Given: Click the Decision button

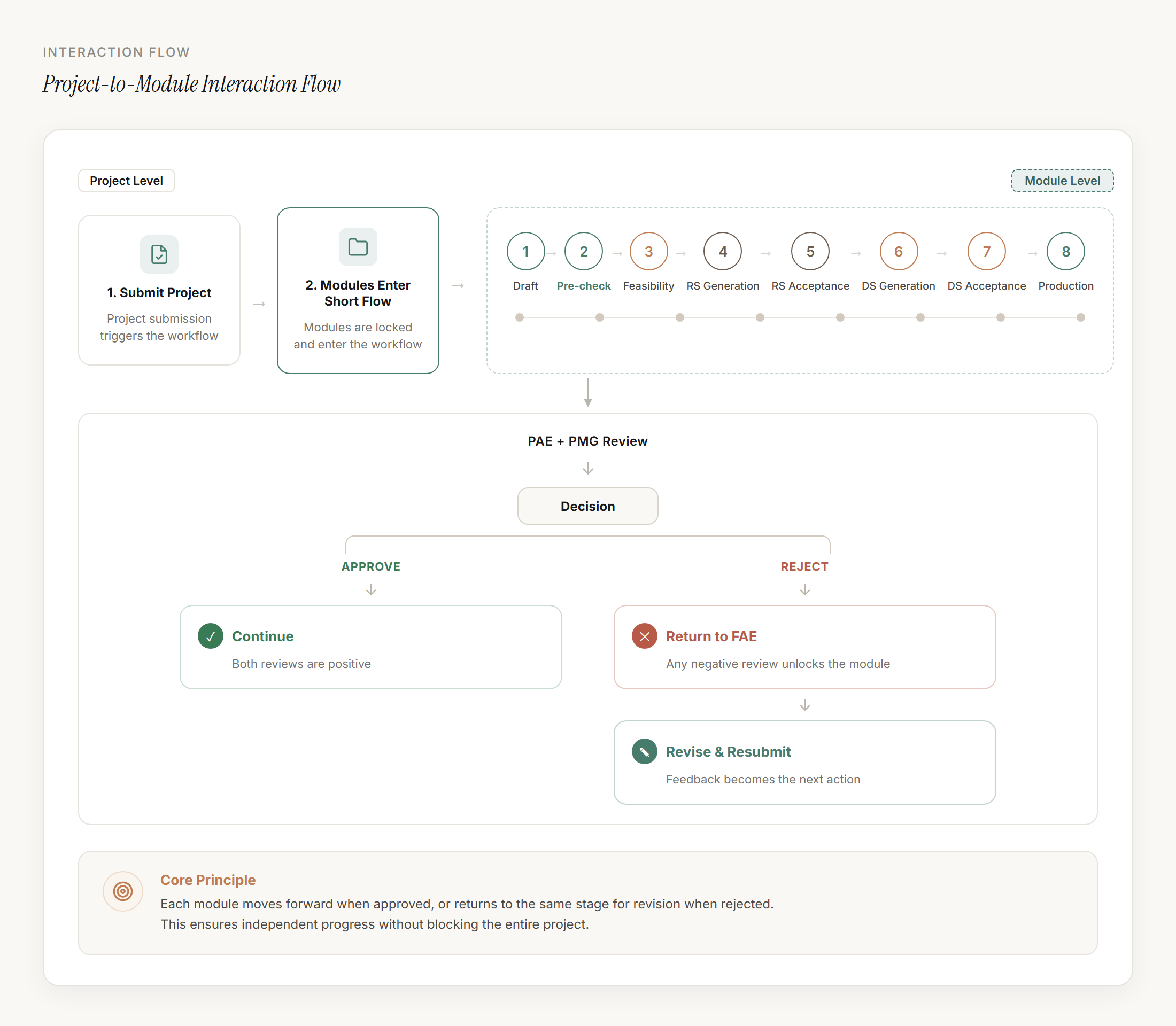Looking at the screenshot, I should coord(587,506).
